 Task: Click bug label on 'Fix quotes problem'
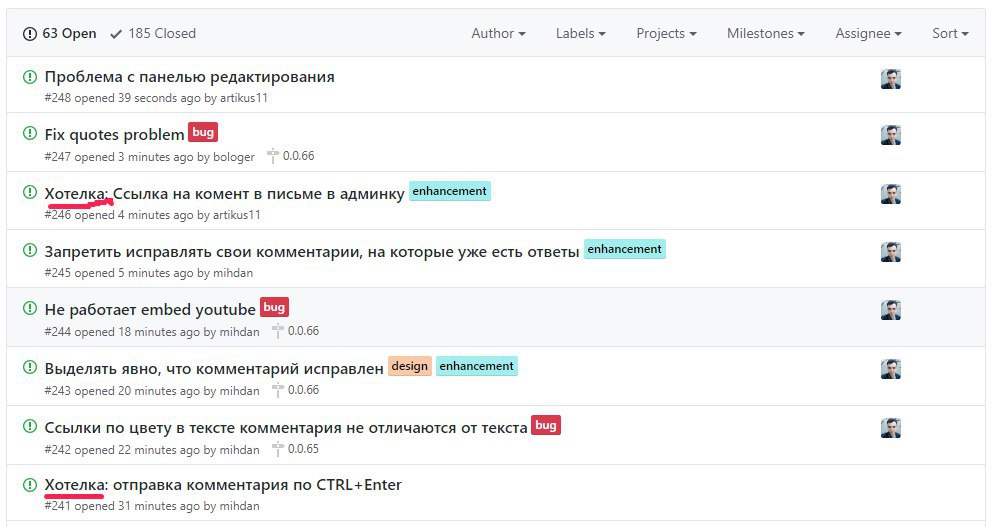click(203, 132)
